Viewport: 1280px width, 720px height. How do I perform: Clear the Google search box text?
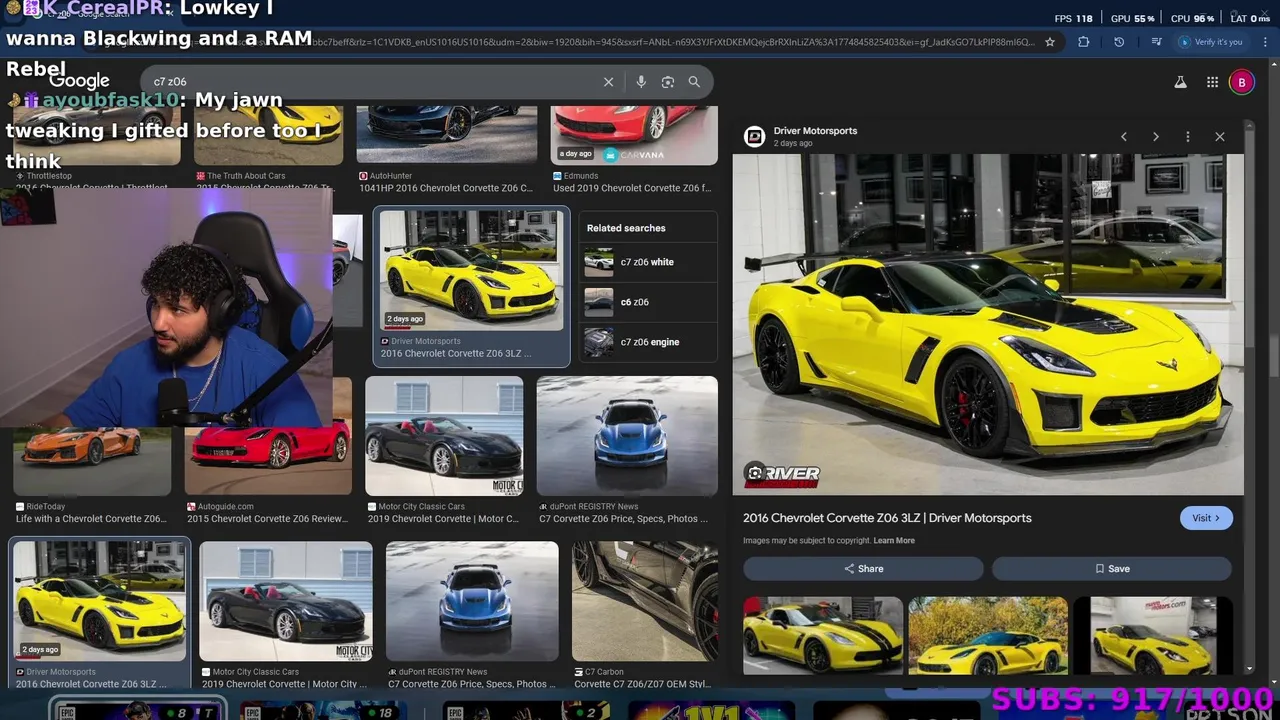tap(608, 82)
